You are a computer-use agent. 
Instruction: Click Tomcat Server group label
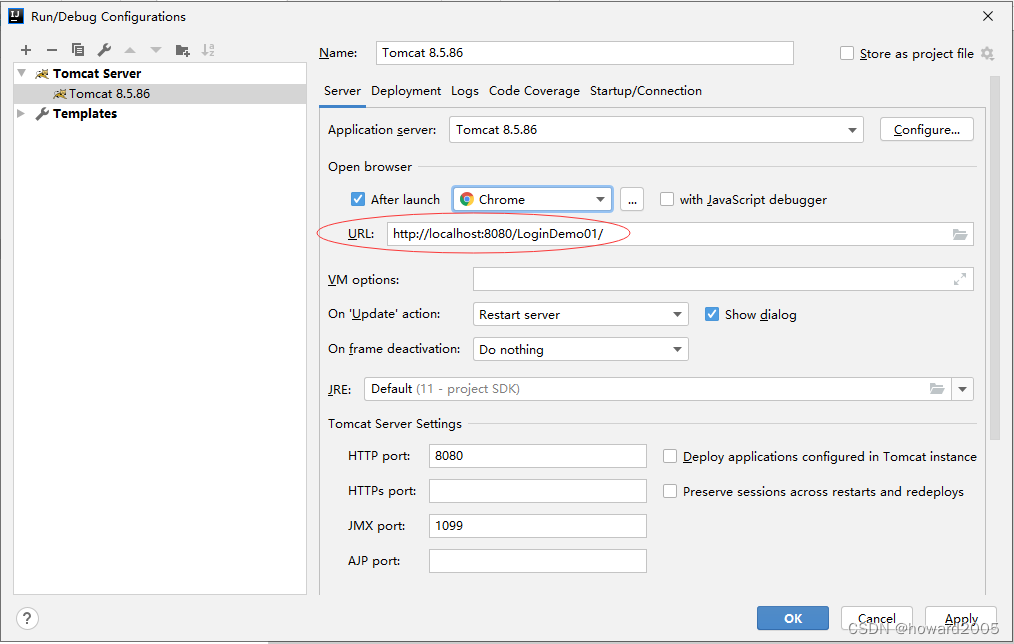pyautogui.click(x=97, y=74)
